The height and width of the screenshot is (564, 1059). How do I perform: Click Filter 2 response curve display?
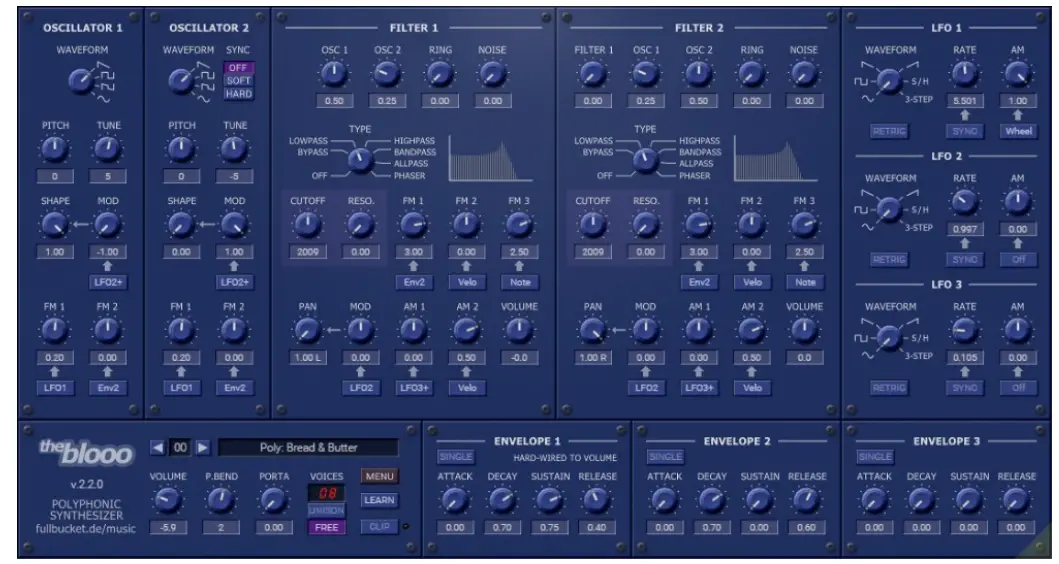[775, 158]
